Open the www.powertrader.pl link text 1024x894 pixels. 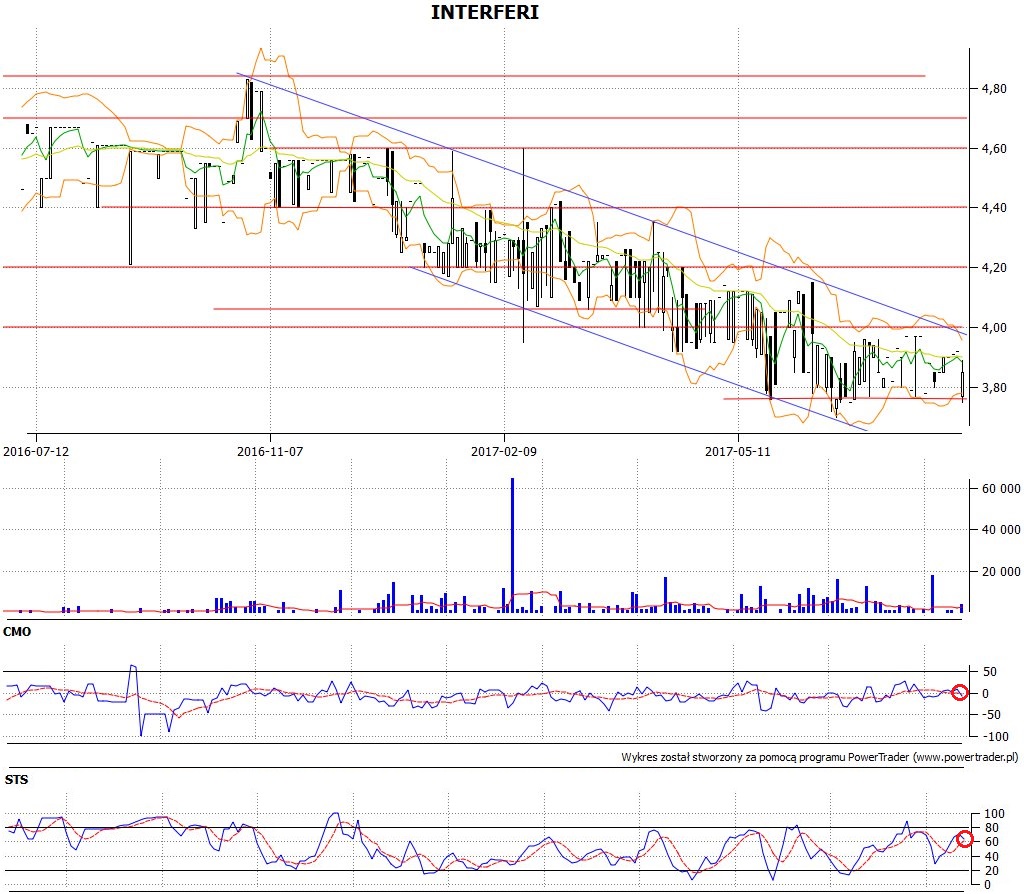(x=965, y=758)
